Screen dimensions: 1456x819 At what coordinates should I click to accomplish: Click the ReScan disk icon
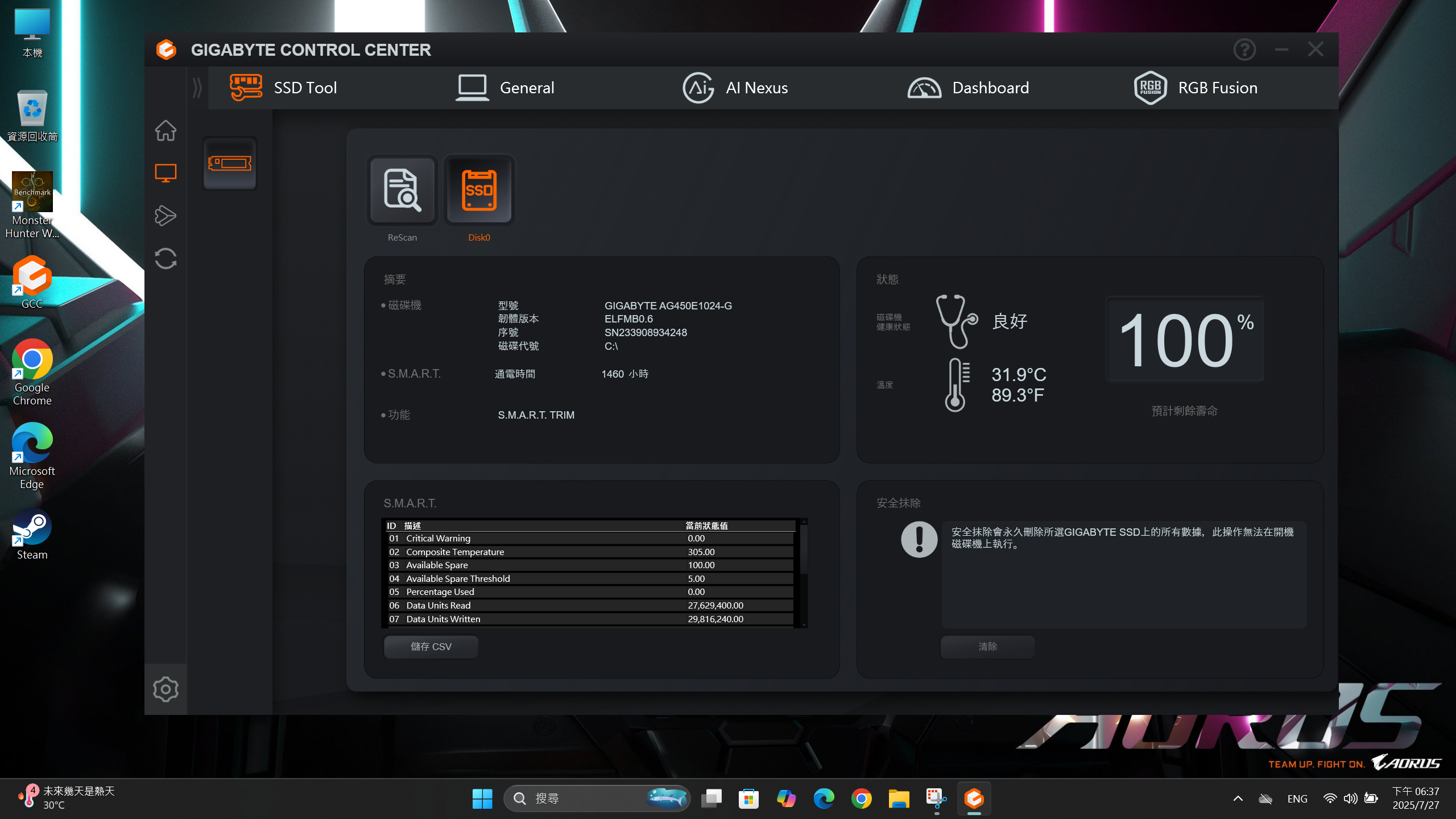pos(402,191)
